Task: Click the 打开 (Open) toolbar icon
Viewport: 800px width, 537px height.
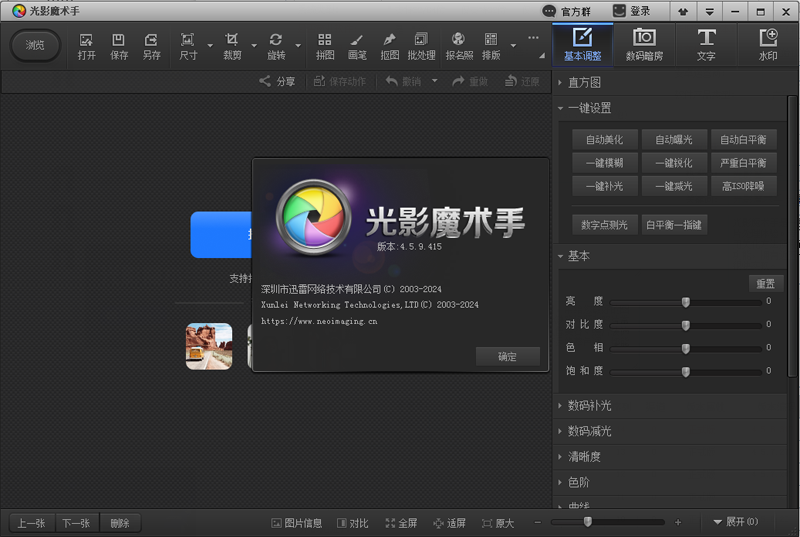Action: coord(86,45)
